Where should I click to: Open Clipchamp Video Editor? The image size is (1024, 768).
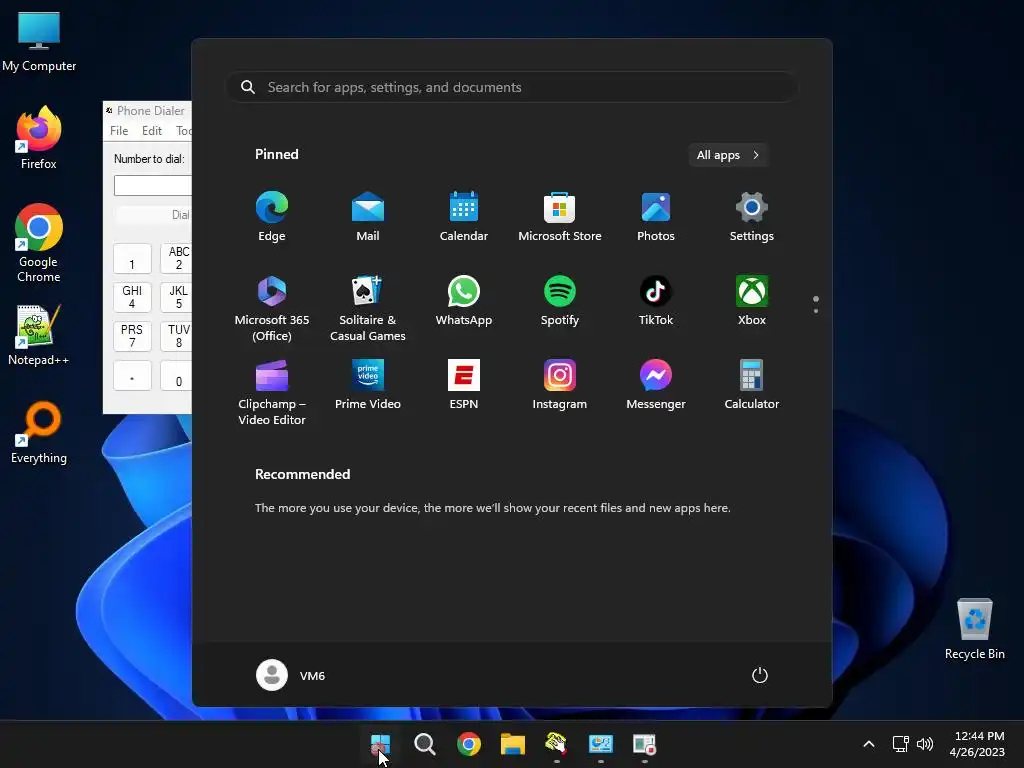point(272,392)
